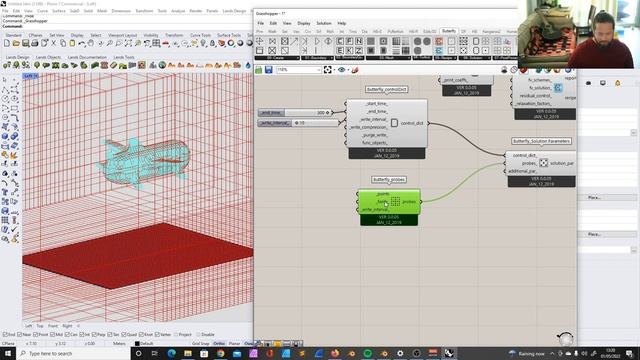The image size is (640, 360).
Task: Cut selection with scissors icon in Rhino
Action: [x=53, y=43]
